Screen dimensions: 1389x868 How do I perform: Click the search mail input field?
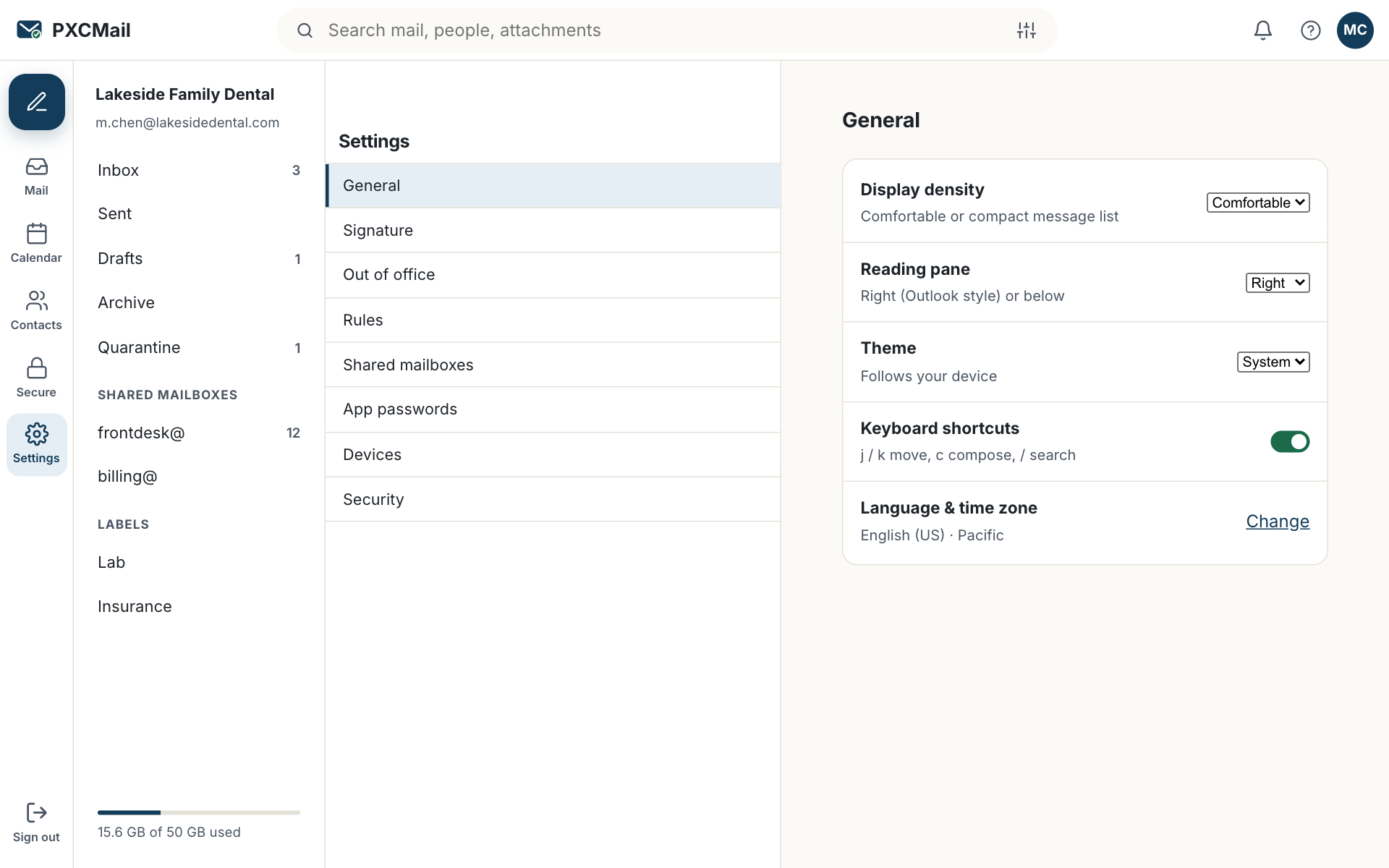(x=666, y=30)
